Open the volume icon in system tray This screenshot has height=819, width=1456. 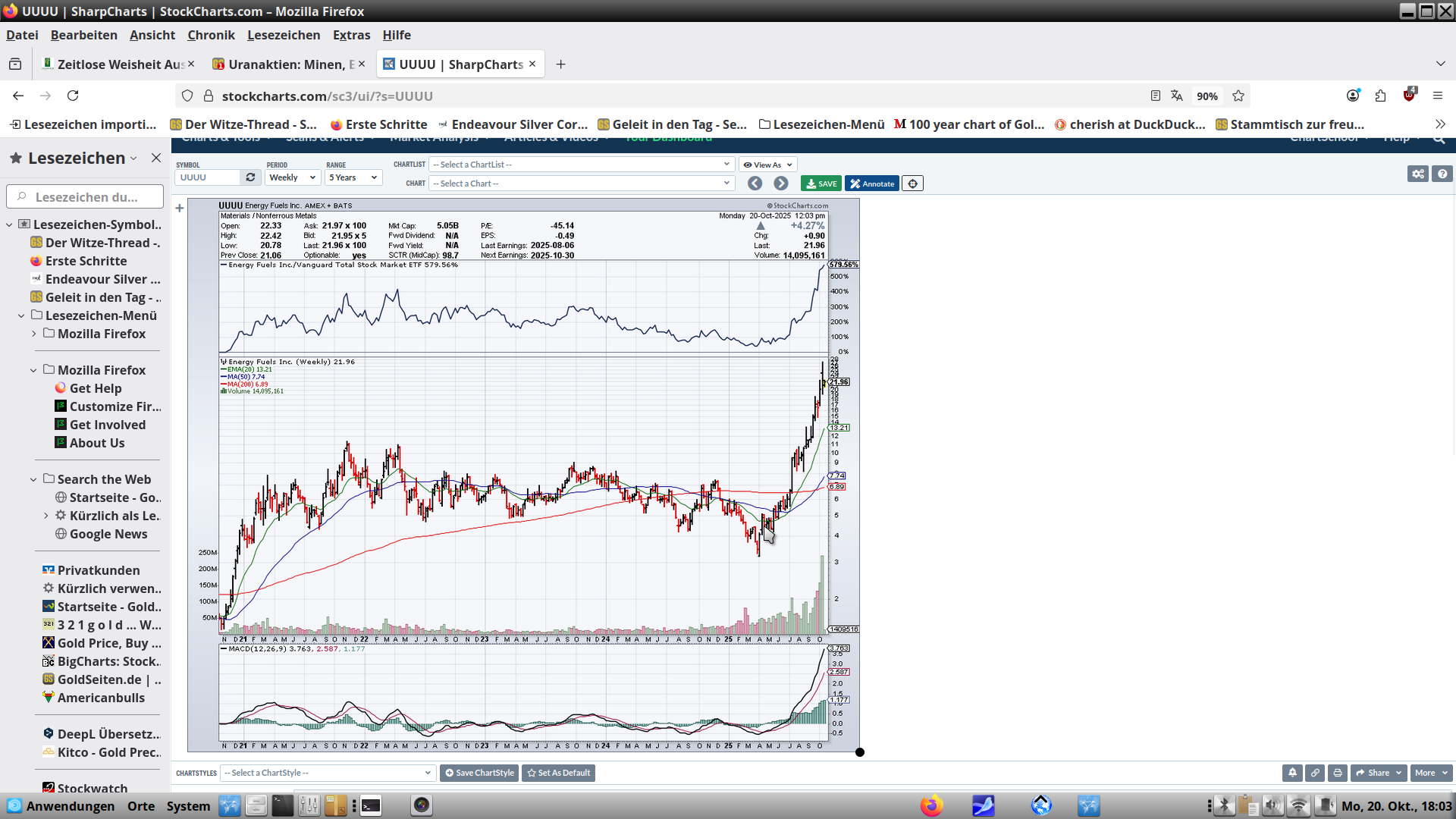coord(1273,805)
